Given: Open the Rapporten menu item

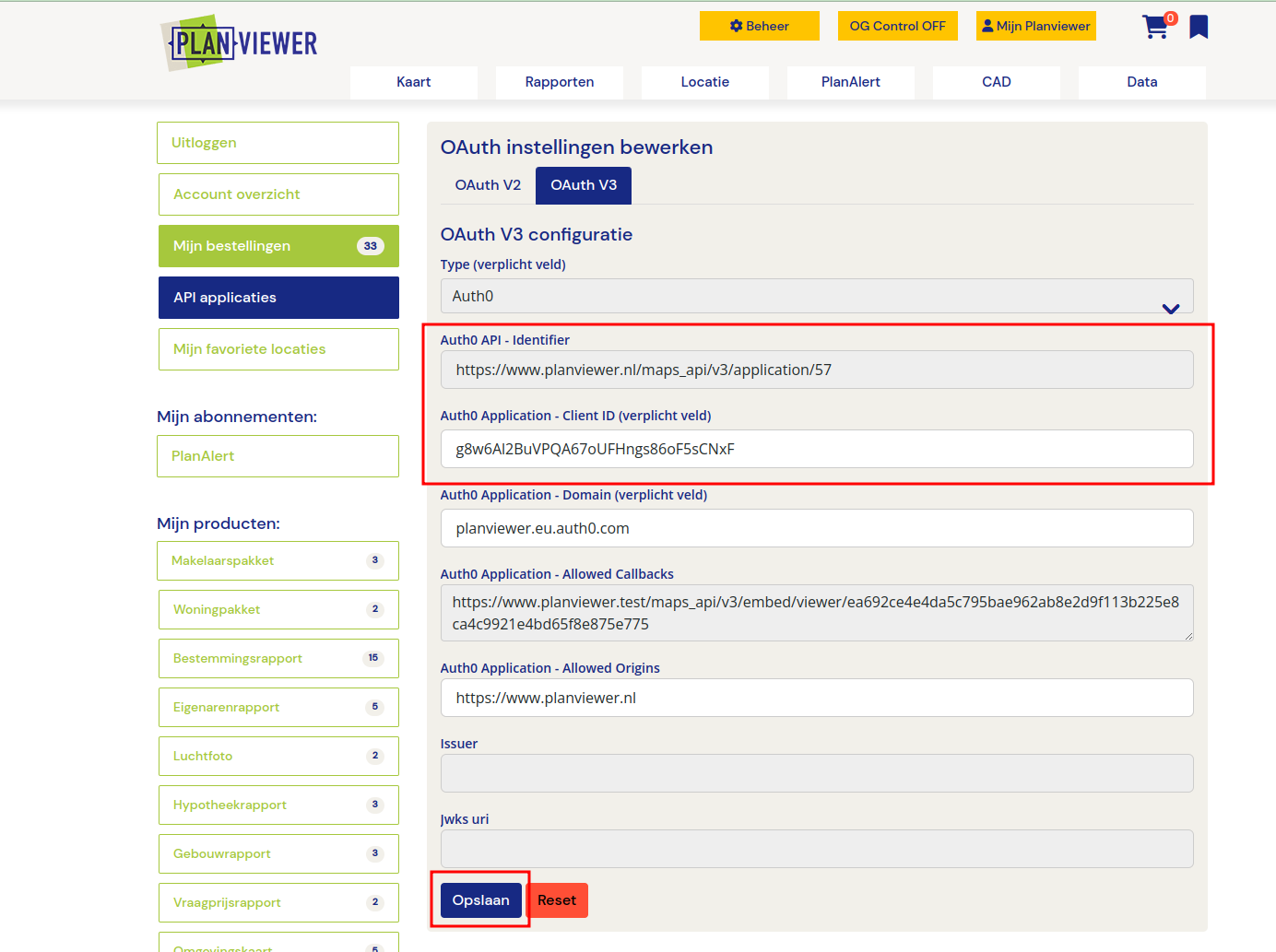Looking at the screenshot, I should click(559, 82).
